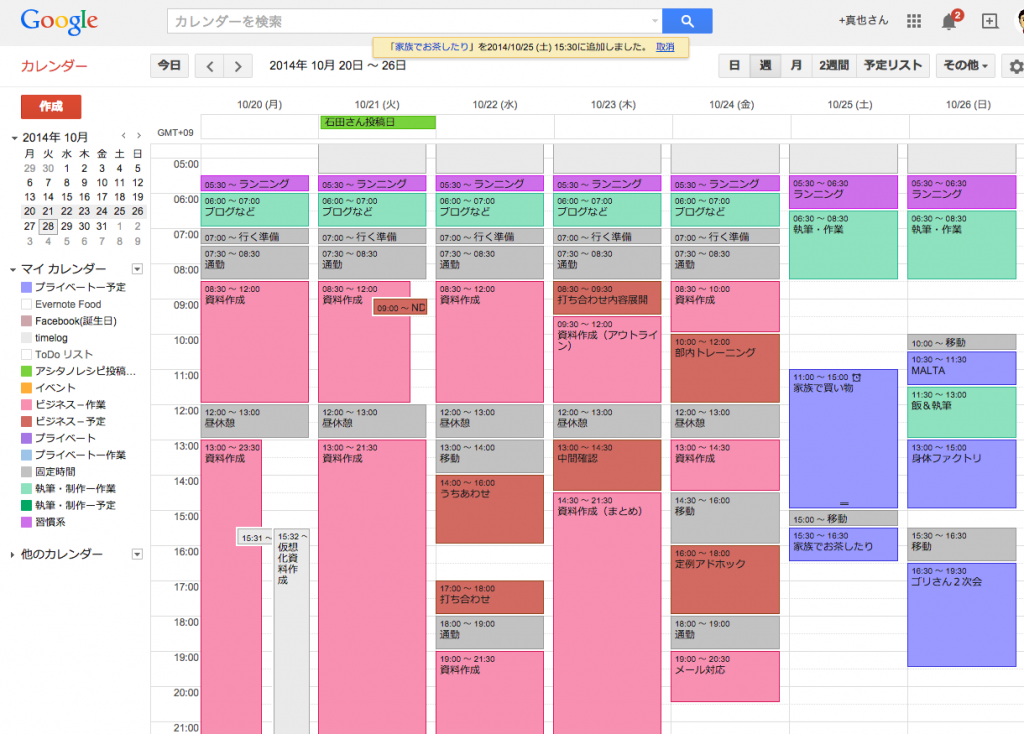Go to previous week arrow
The height and width of the screenshot is (734, 1024).
(209, 66)
